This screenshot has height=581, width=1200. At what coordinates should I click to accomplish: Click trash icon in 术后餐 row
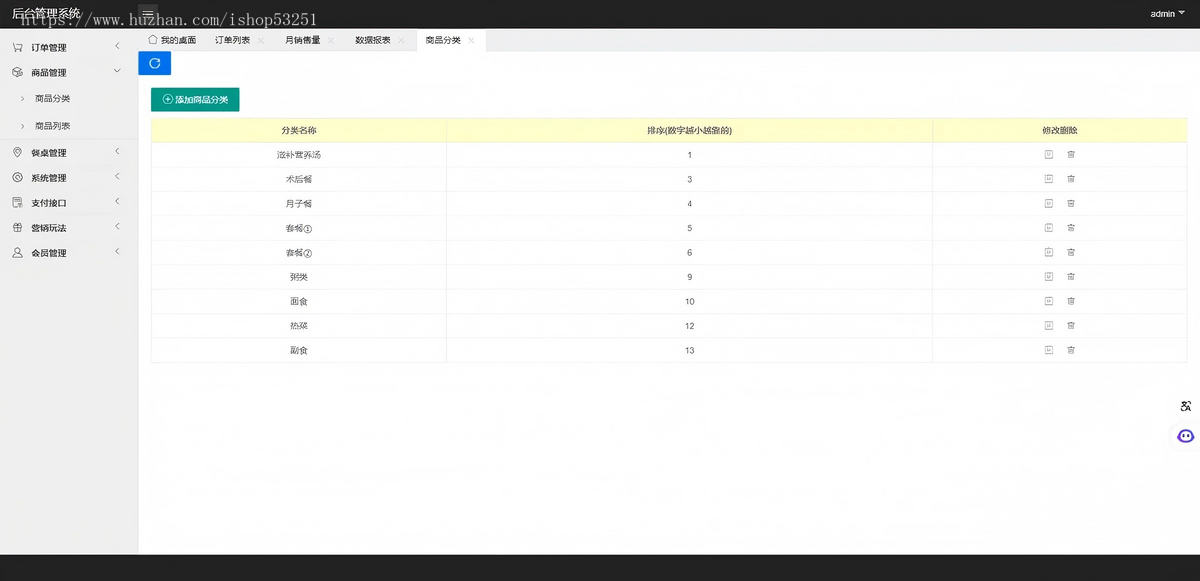coord(1071,179)
